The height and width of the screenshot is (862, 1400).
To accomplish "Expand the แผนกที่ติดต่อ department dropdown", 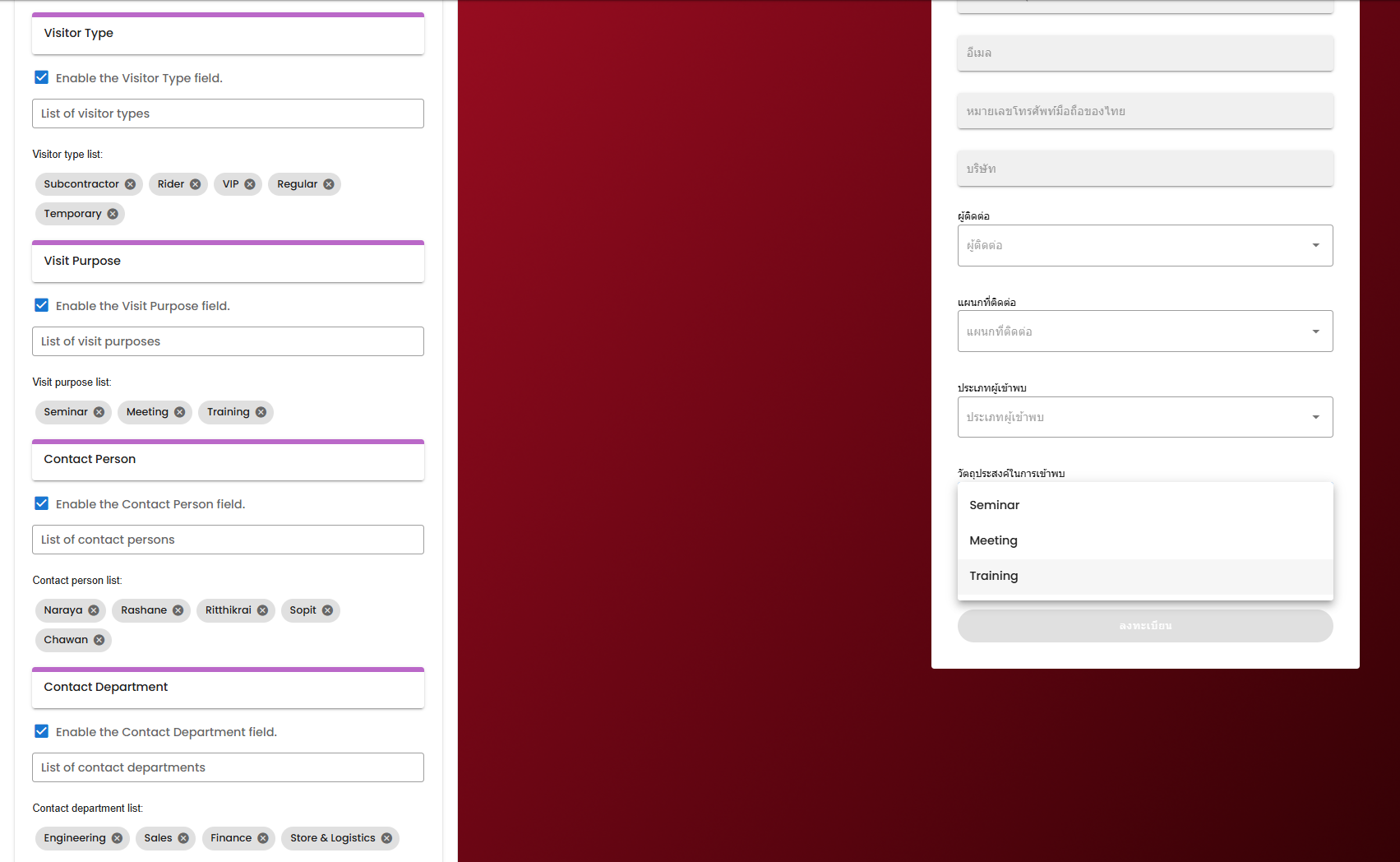I will (x=1144, y=331).
